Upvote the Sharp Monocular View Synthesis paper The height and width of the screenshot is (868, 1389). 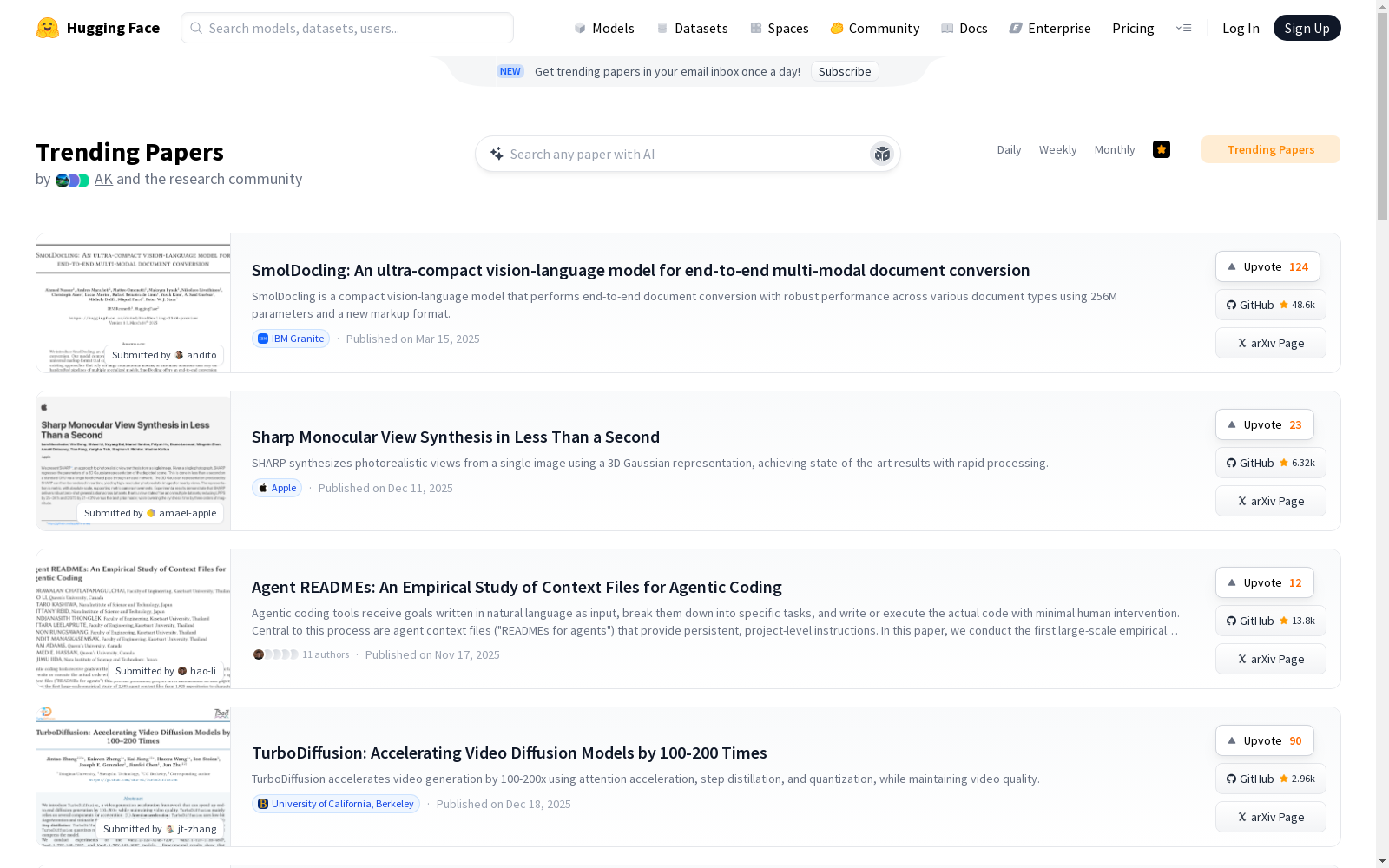pyautogui.click(x=1265, y=424)
